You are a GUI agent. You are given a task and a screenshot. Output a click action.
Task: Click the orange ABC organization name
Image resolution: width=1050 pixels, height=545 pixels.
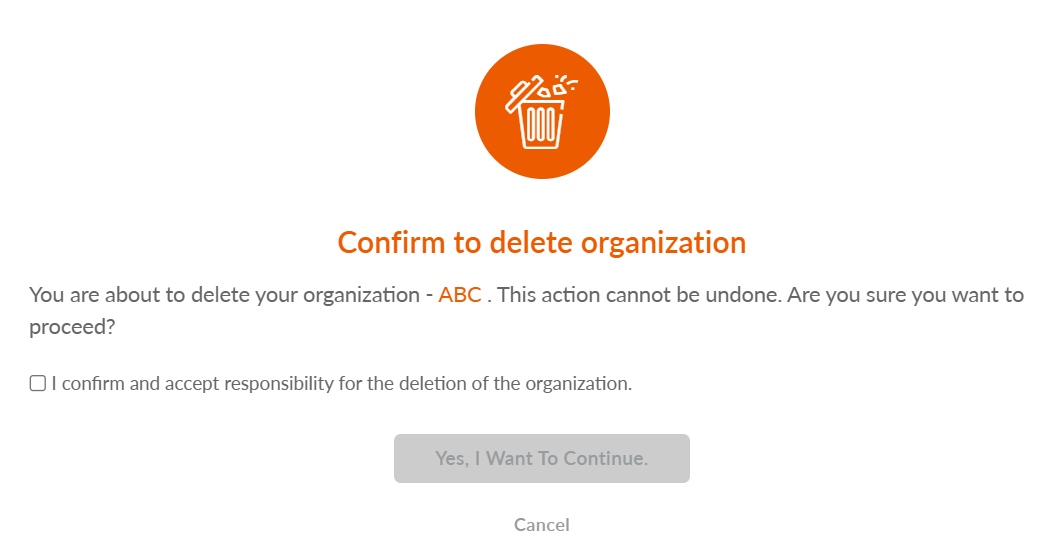coord(460,295)
